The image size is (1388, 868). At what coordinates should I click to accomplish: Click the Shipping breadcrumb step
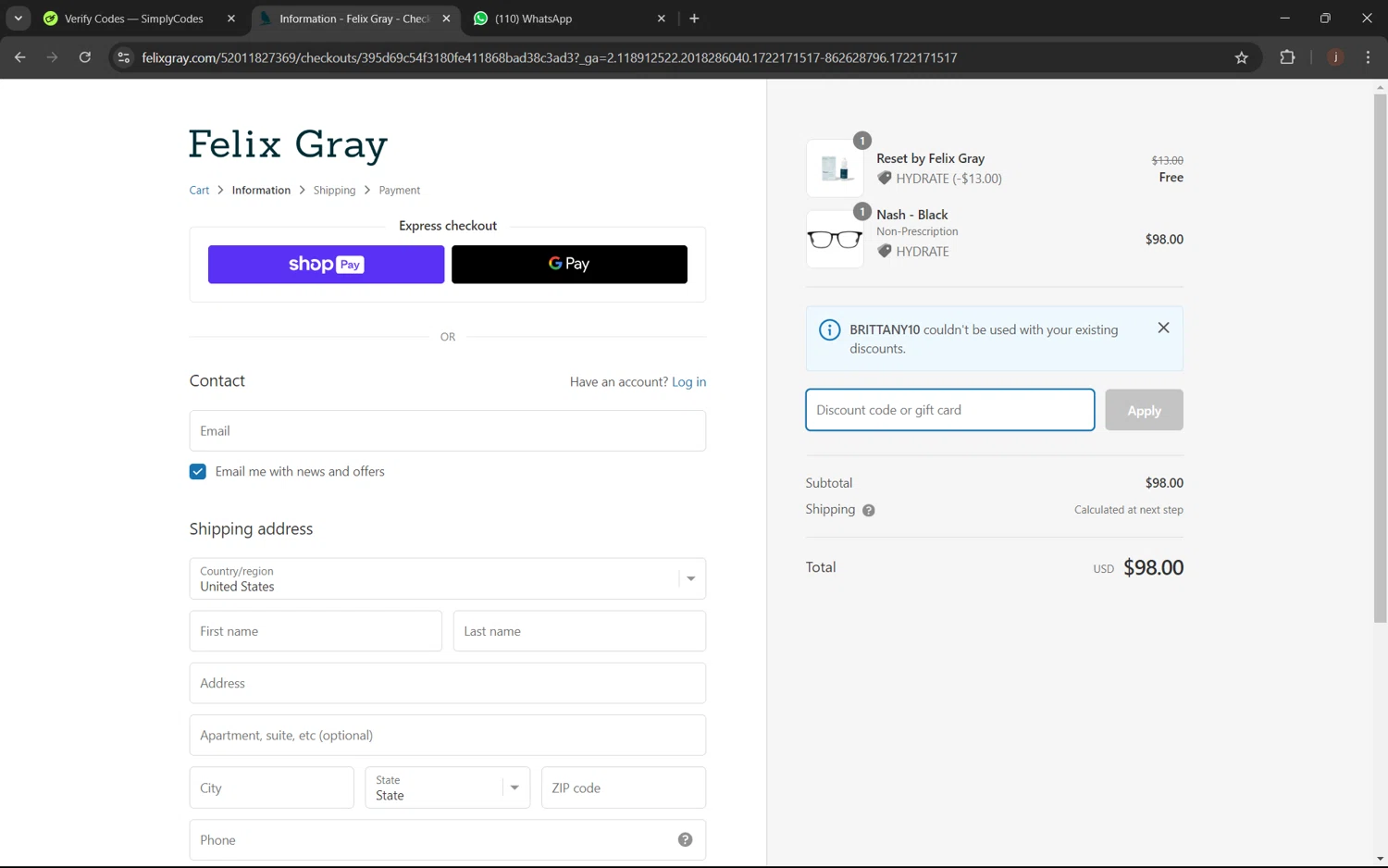pos(334,190)
